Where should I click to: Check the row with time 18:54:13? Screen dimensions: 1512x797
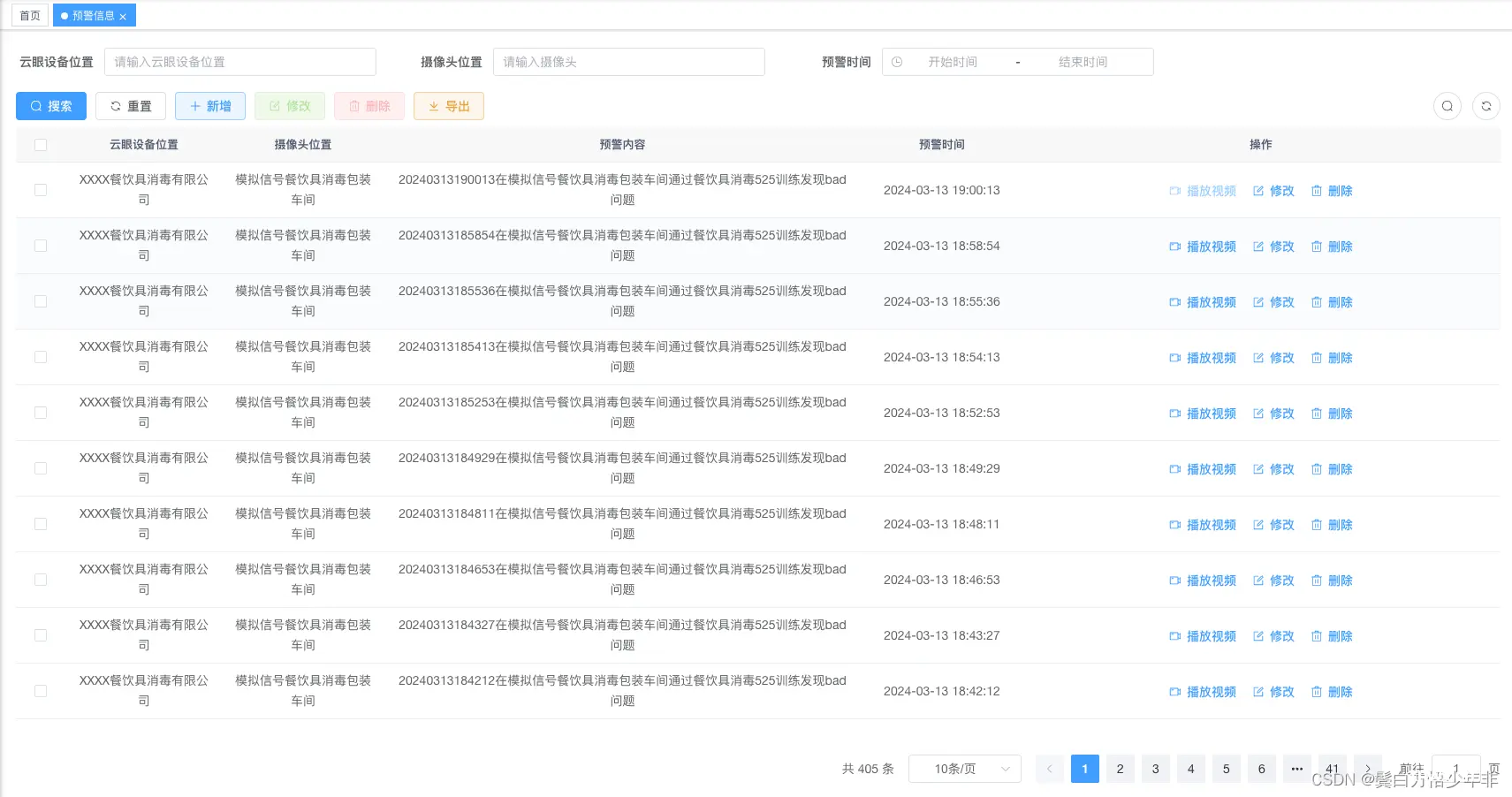point(41,357)
